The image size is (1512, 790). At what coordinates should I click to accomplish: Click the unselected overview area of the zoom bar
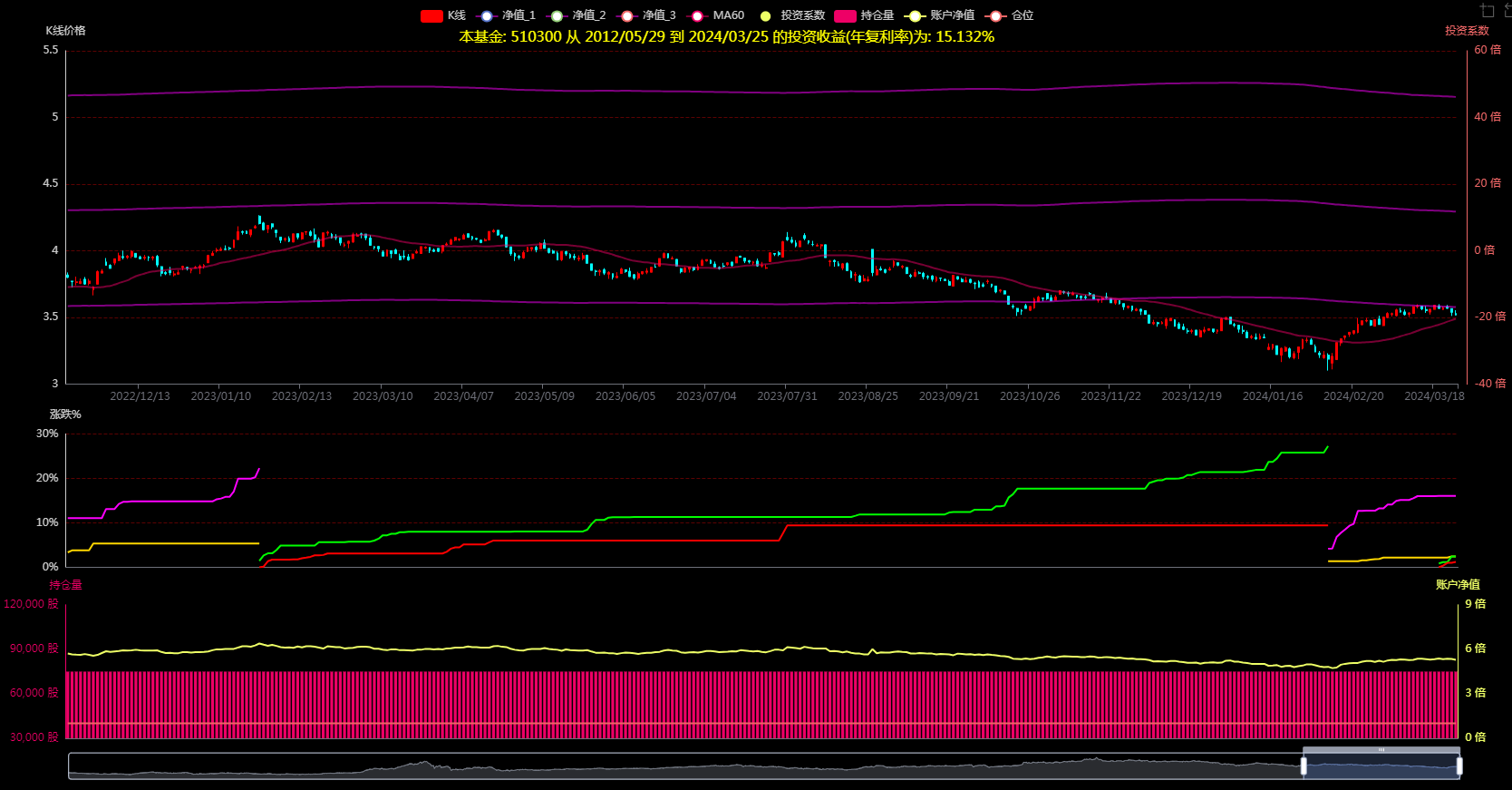pyautogui.click(x=684, y=766)
